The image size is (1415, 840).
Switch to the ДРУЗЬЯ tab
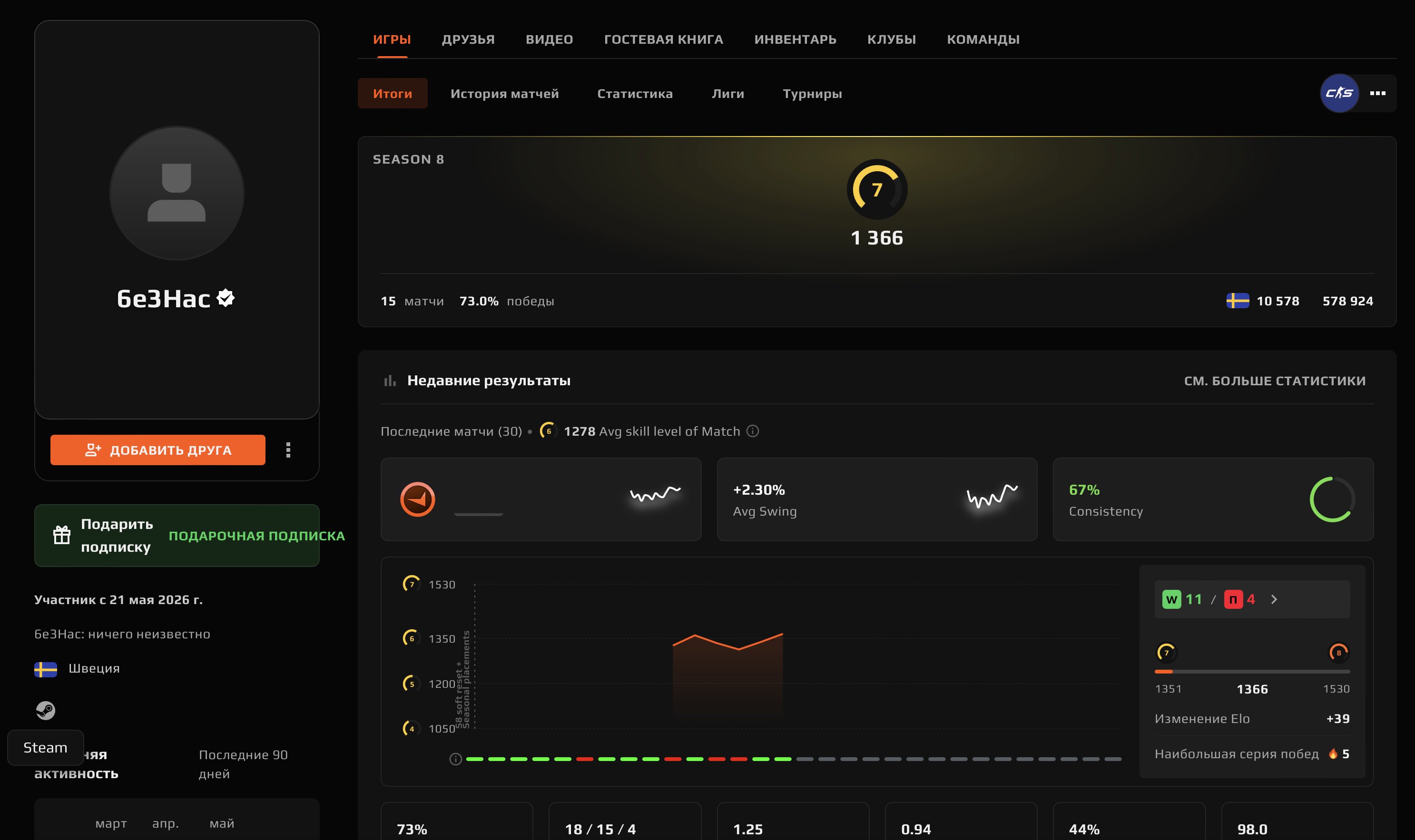(468, 39)
